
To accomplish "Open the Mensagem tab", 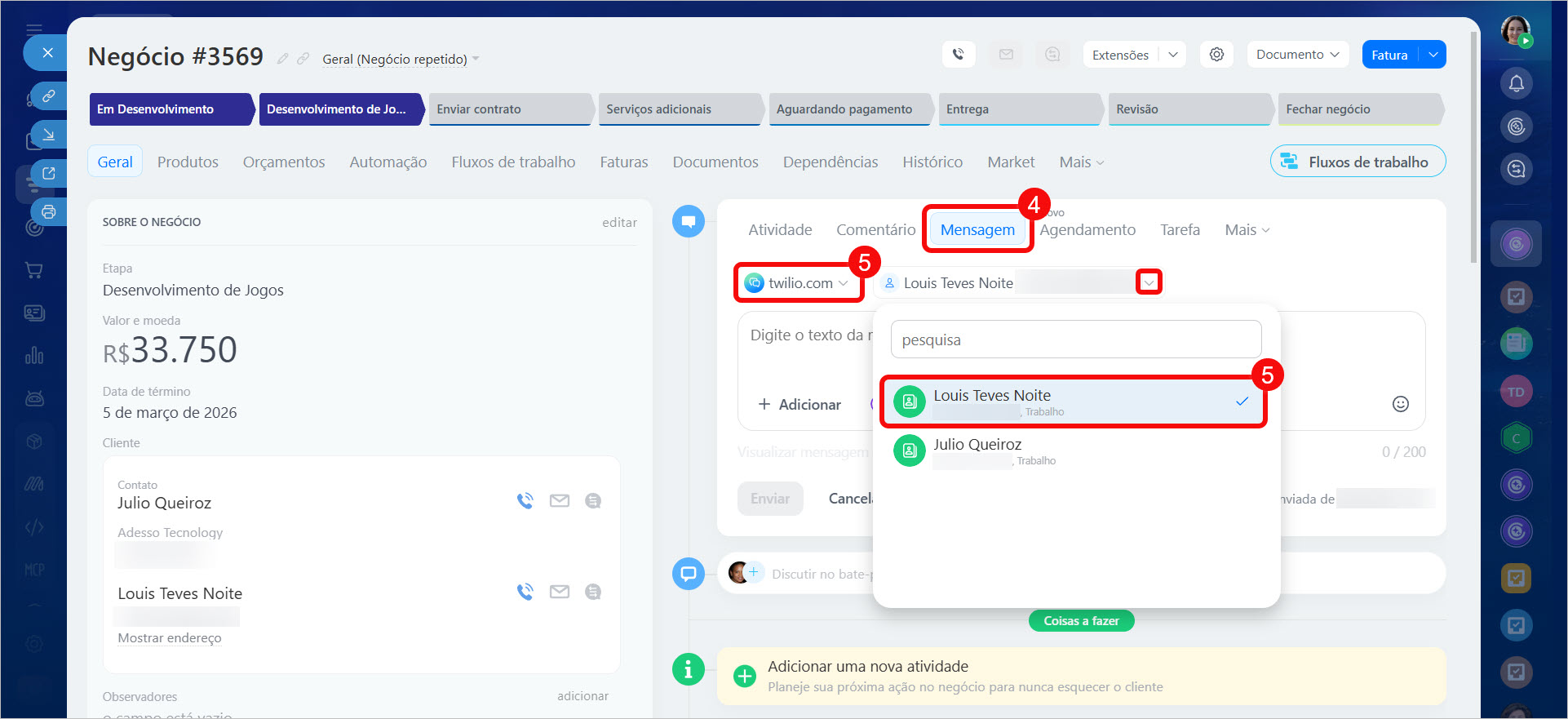I will (977, 229).
